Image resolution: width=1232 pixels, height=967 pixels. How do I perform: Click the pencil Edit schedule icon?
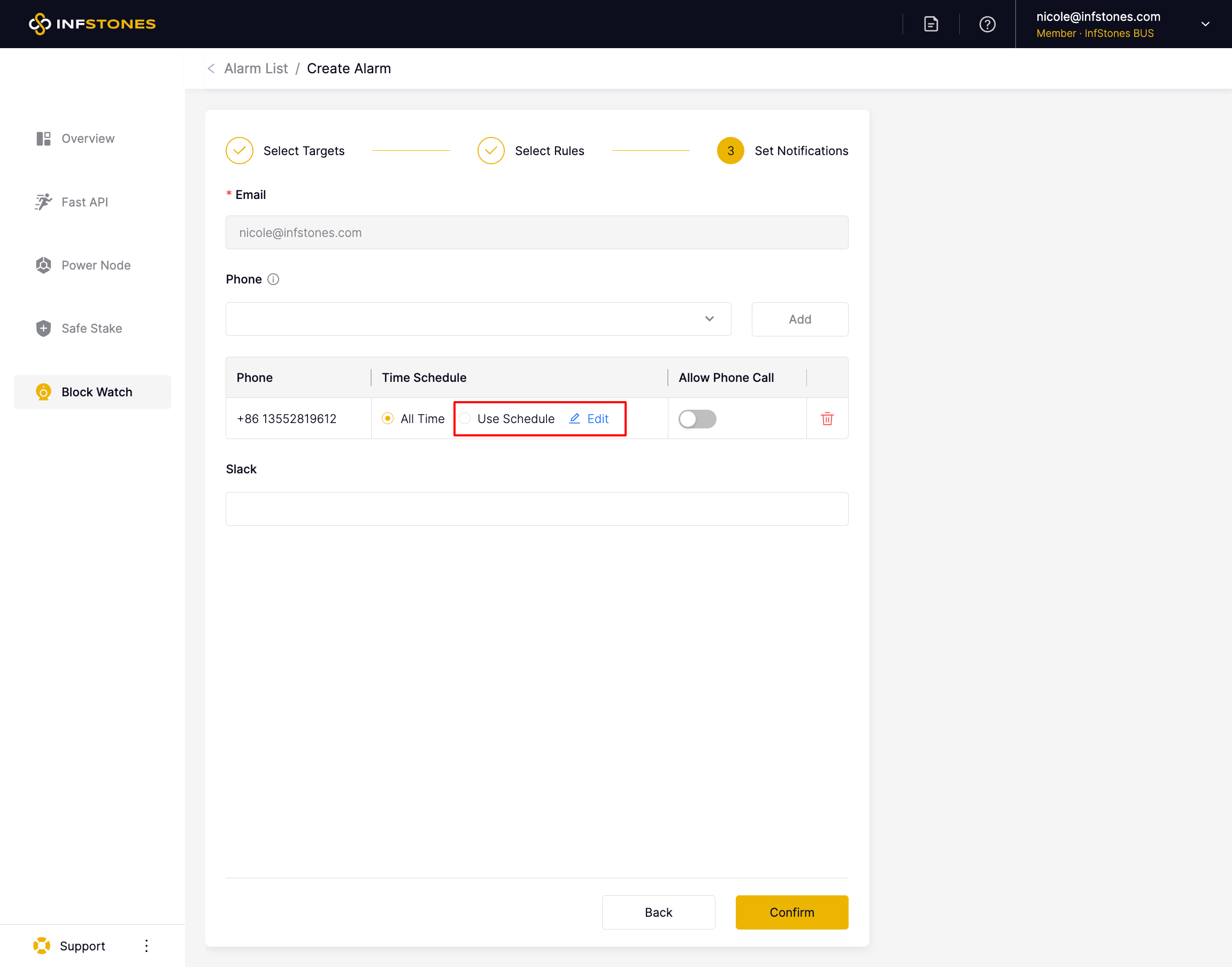pos(574,418)
